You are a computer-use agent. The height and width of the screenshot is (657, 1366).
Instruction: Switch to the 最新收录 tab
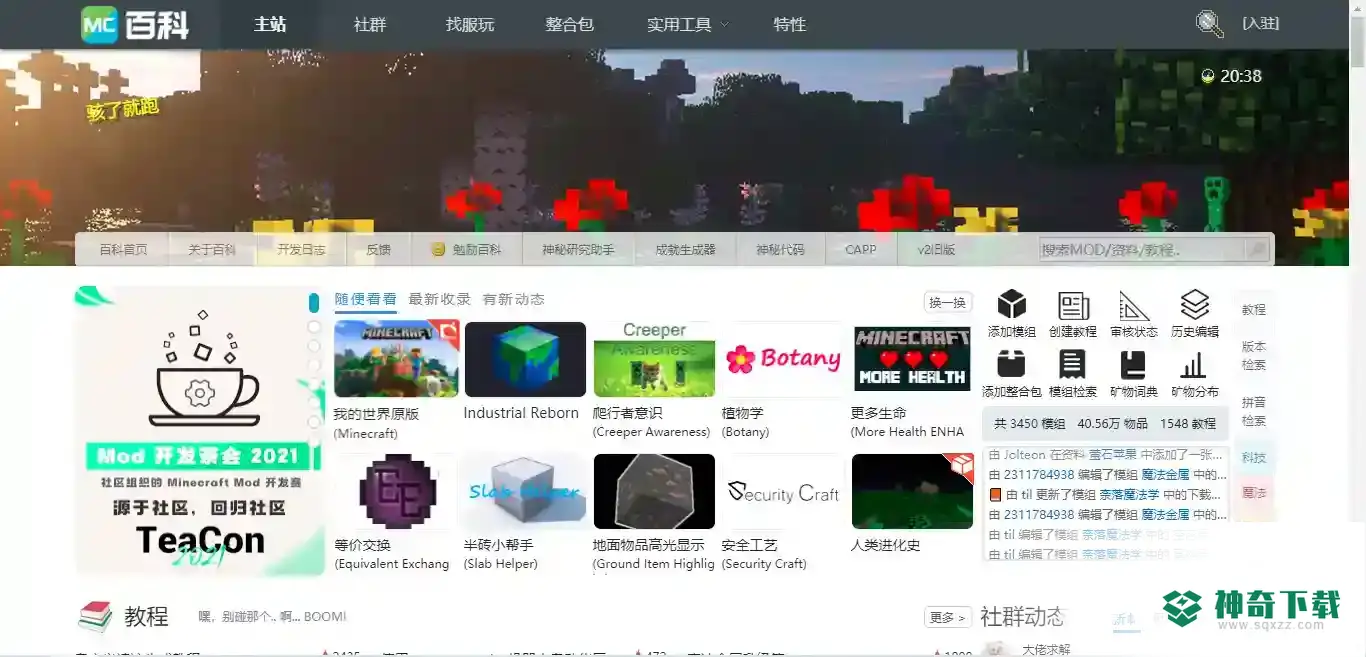[x=439, y=299]
